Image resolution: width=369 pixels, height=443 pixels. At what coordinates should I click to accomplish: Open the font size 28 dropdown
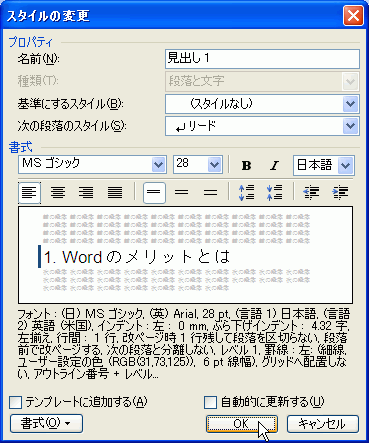214,164
